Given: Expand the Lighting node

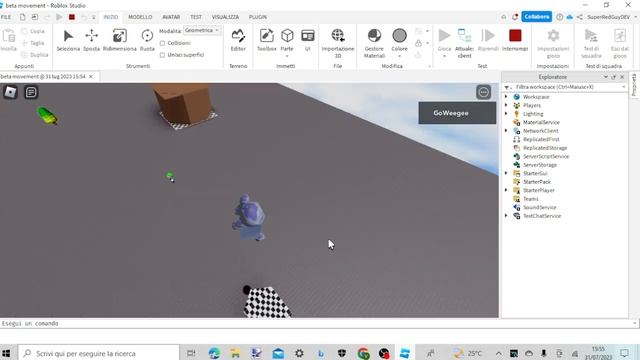Looking at the screenshot, I should tap(506, 114).
